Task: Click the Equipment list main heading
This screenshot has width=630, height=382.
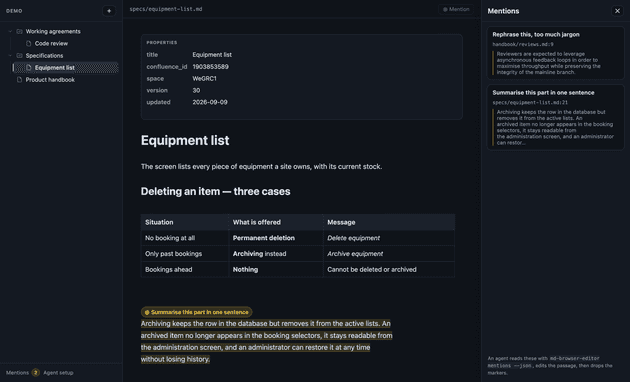Action: pyautogui.click(x=185, y=141)
